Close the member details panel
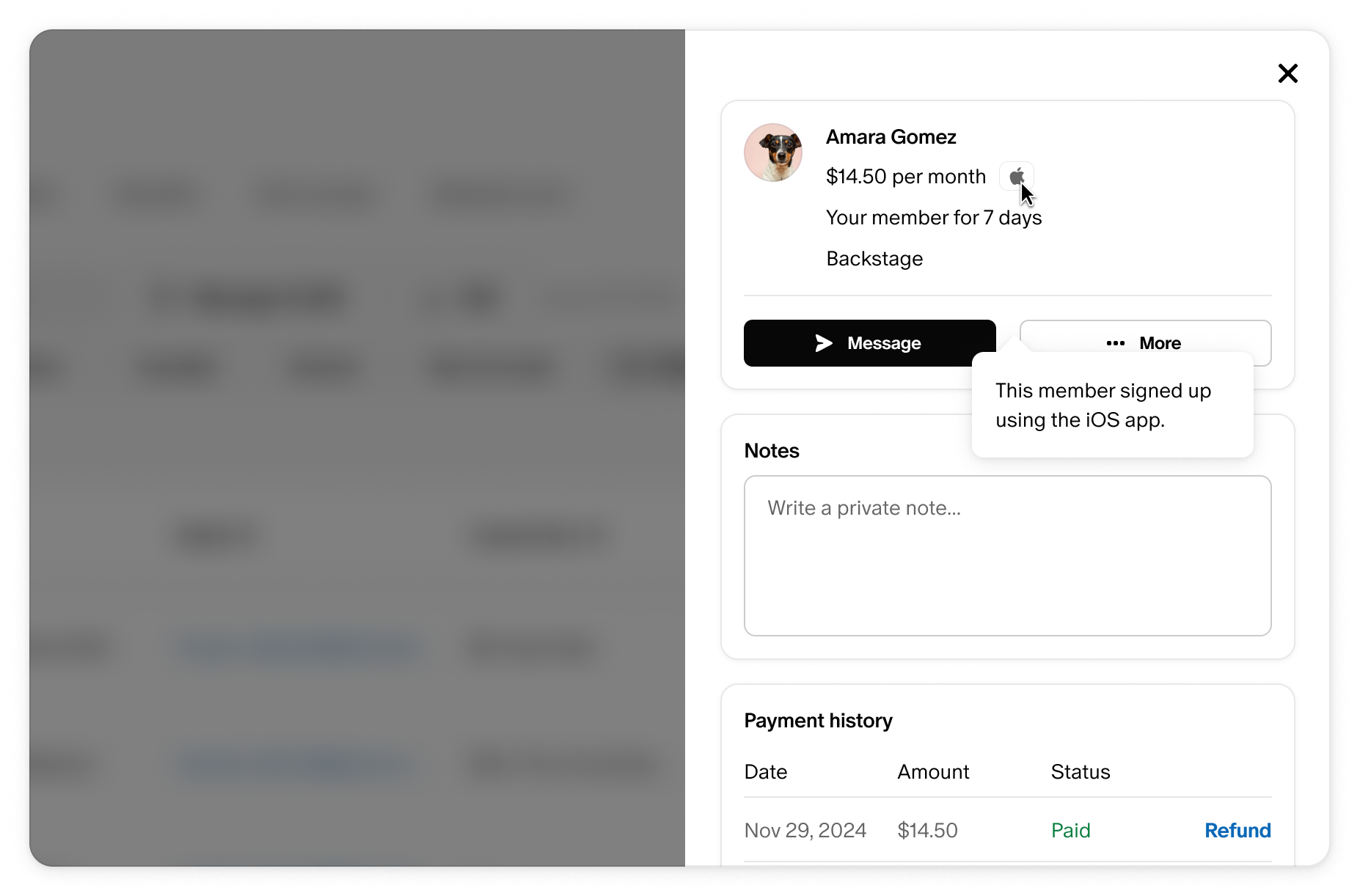Screen dimensions: 1360x896 pos(1287,73)
